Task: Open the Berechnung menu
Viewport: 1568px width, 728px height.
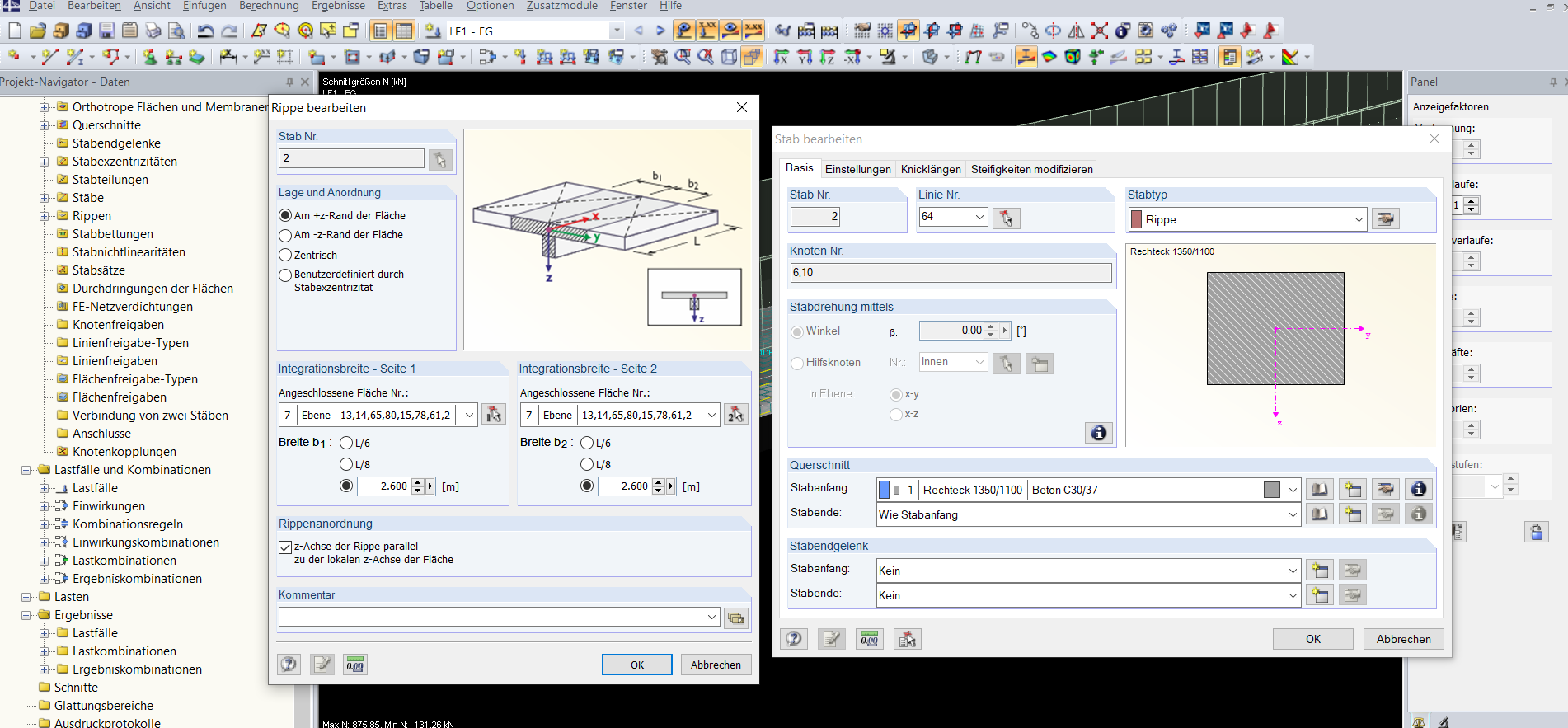Action: [269, 6]
